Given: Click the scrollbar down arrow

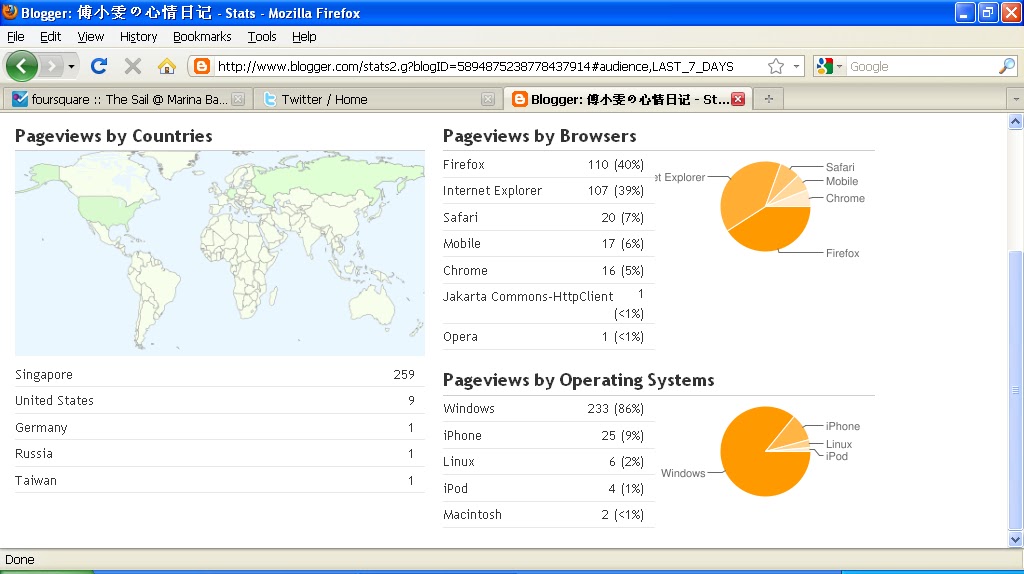Looking at the screenshot, I should click(1015, 540).
